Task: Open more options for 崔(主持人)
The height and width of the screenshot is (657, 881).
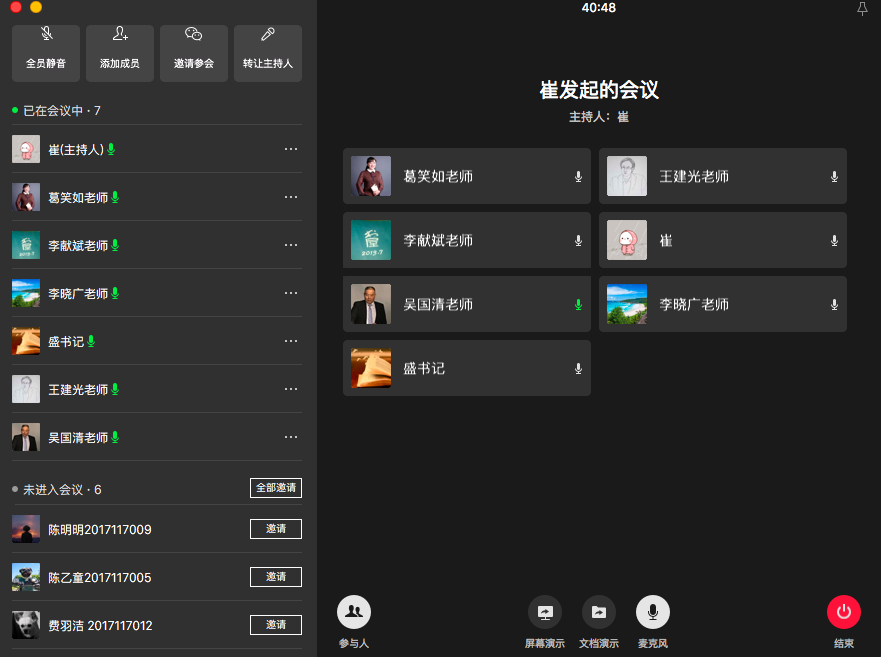Action: click(x=291, y=149)
